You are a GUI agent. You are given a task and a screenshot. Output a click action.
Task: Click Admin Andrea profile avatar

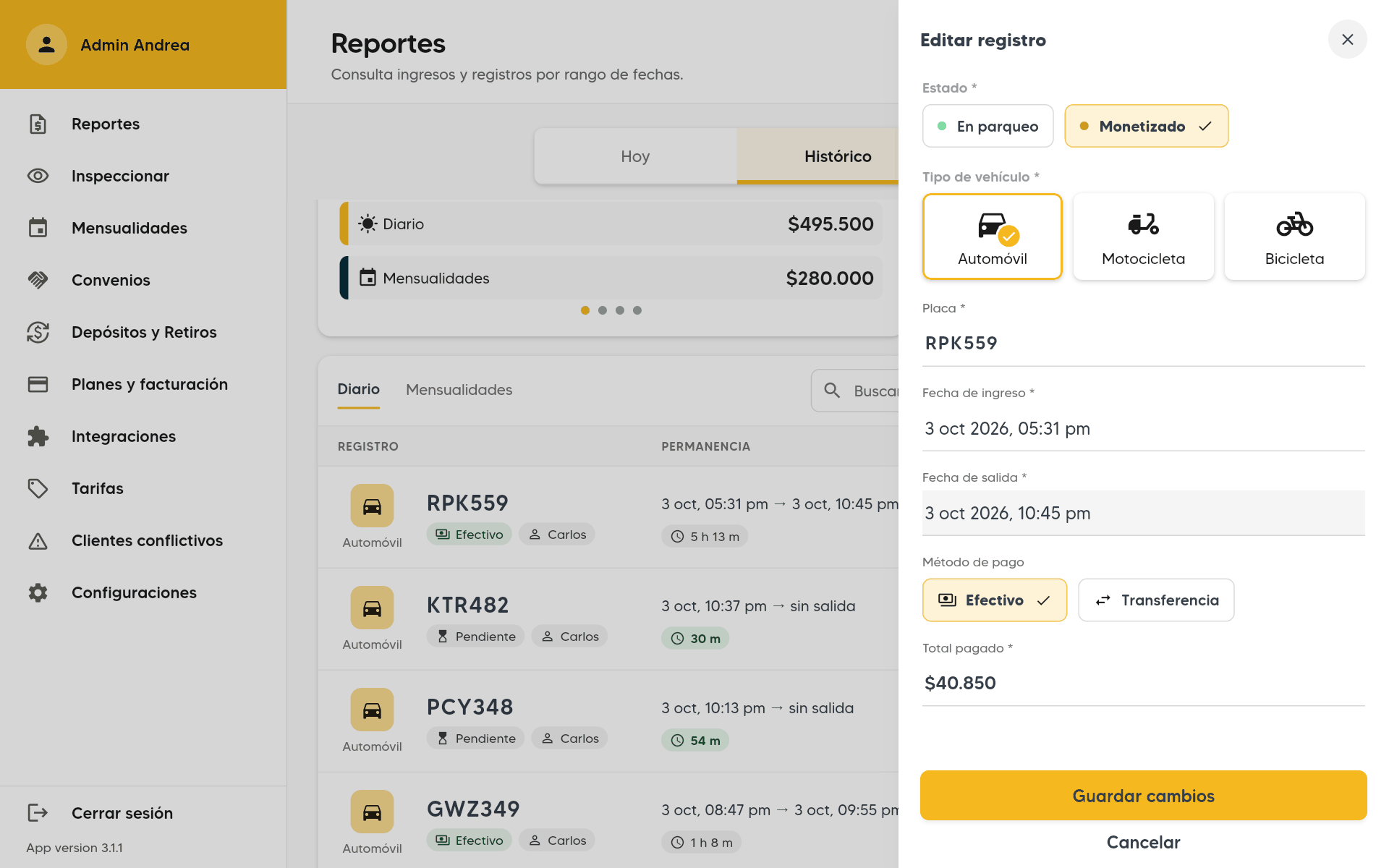click(46, 45)
